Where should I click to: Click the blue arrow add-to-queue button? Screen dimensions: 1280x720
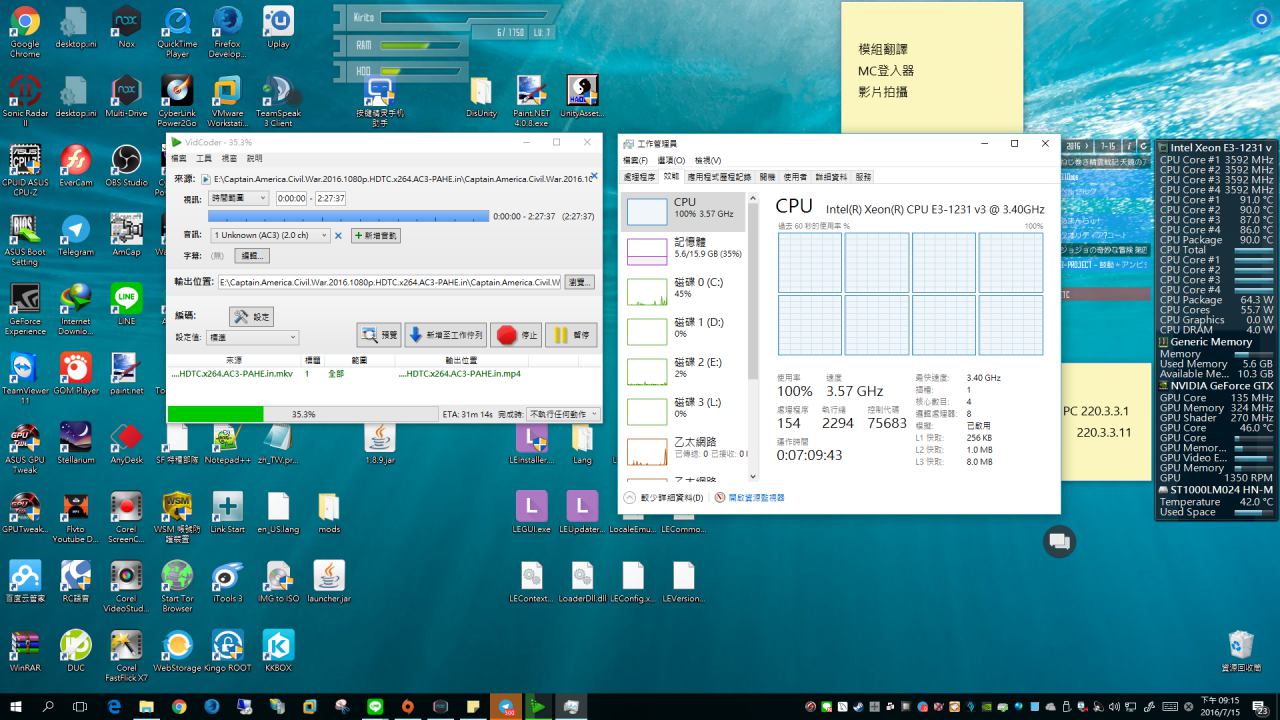pyautogui.click(x=446, y=335)
